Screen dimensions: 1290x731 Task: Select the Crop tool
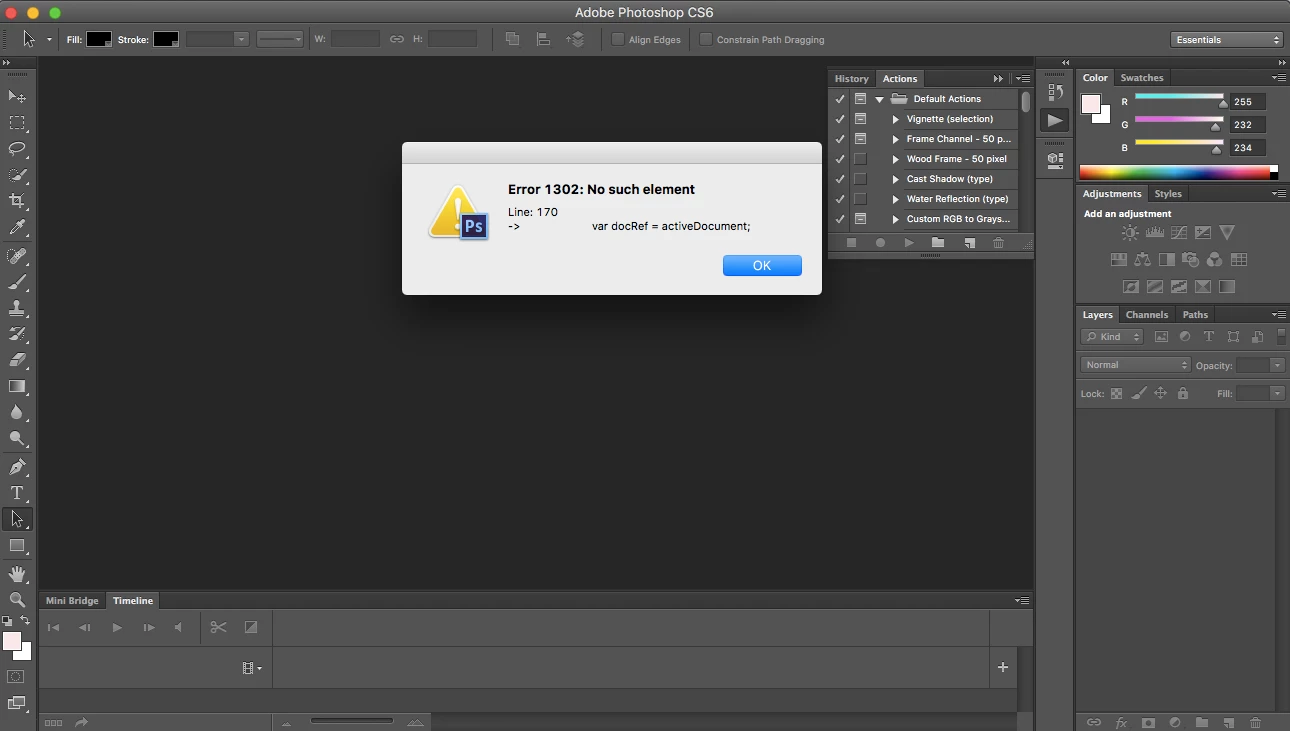pyautogui.click(x=17, y=201)
